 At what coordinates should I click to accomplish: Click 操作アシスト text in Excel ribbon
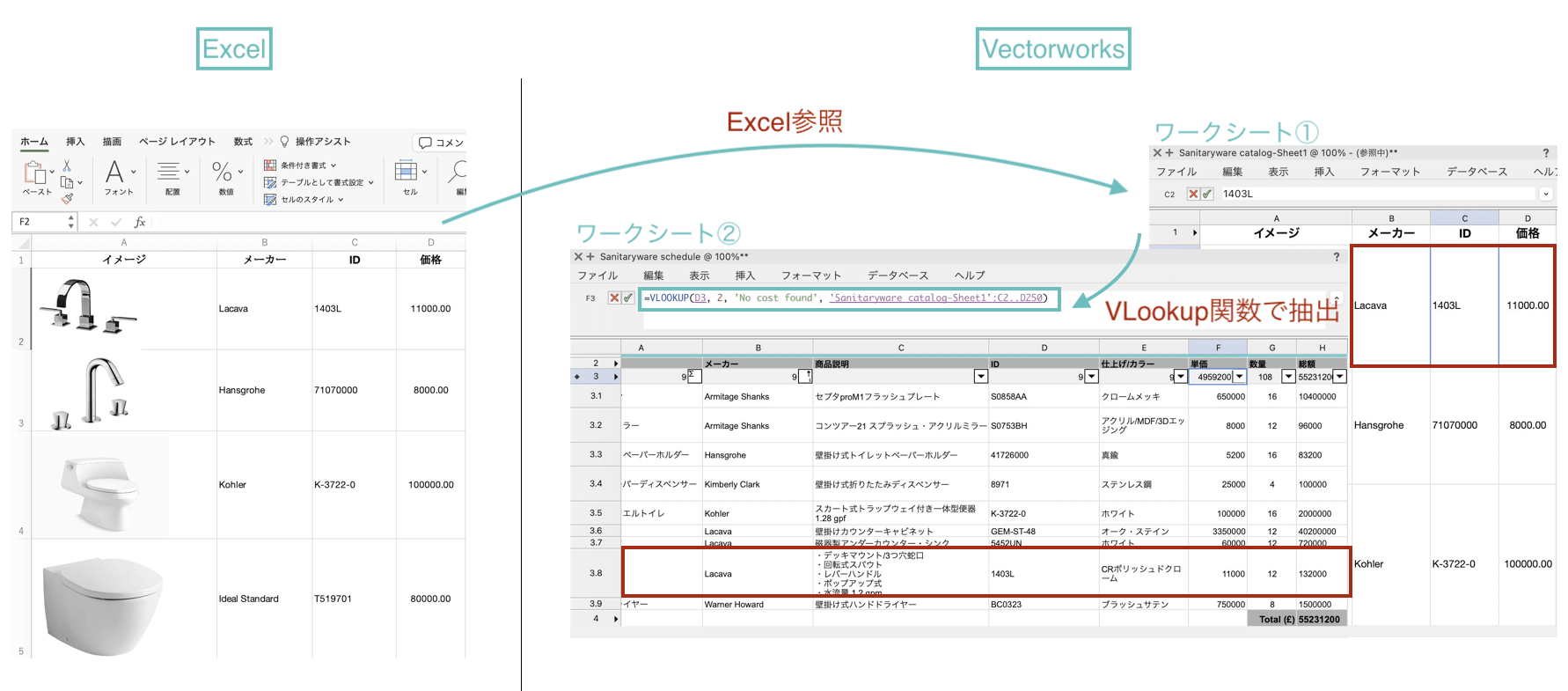pyautogui.click(x=323, y=142)
